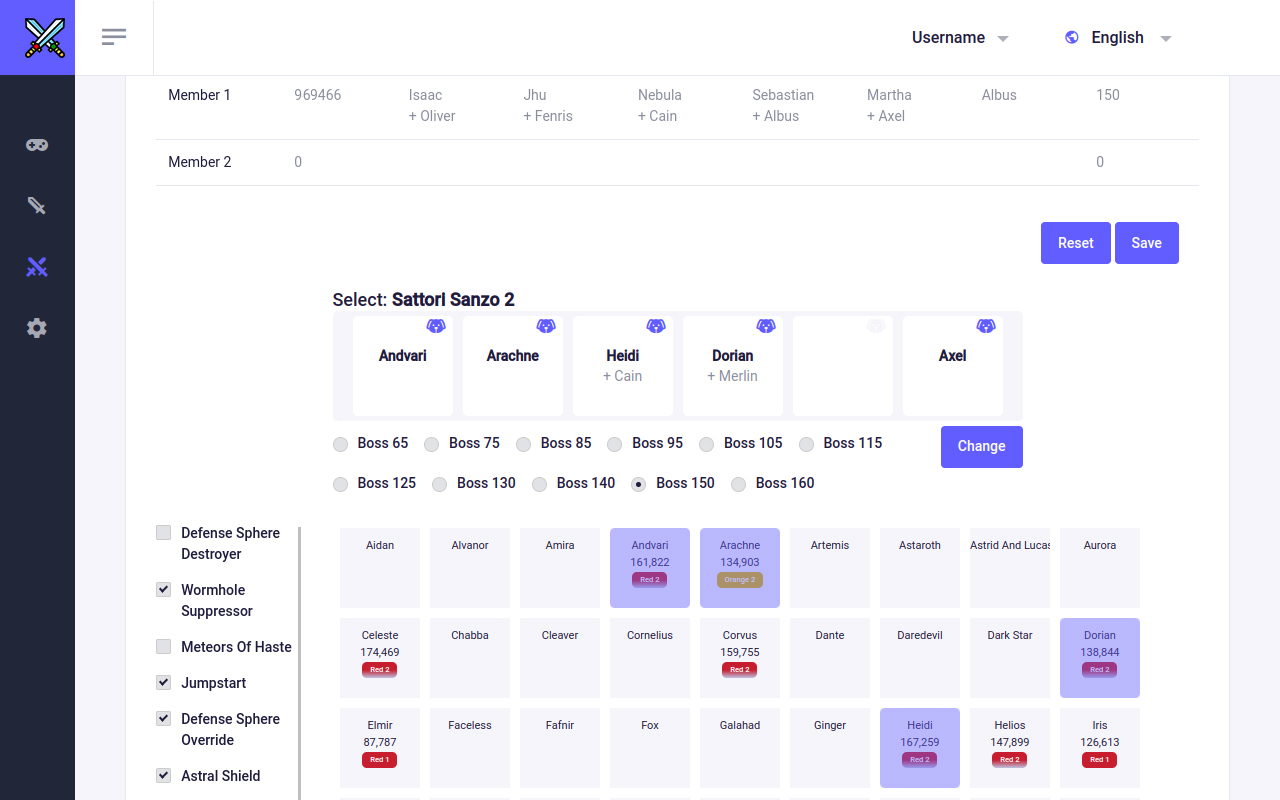Open the English language dropdown

(1118, 37)
